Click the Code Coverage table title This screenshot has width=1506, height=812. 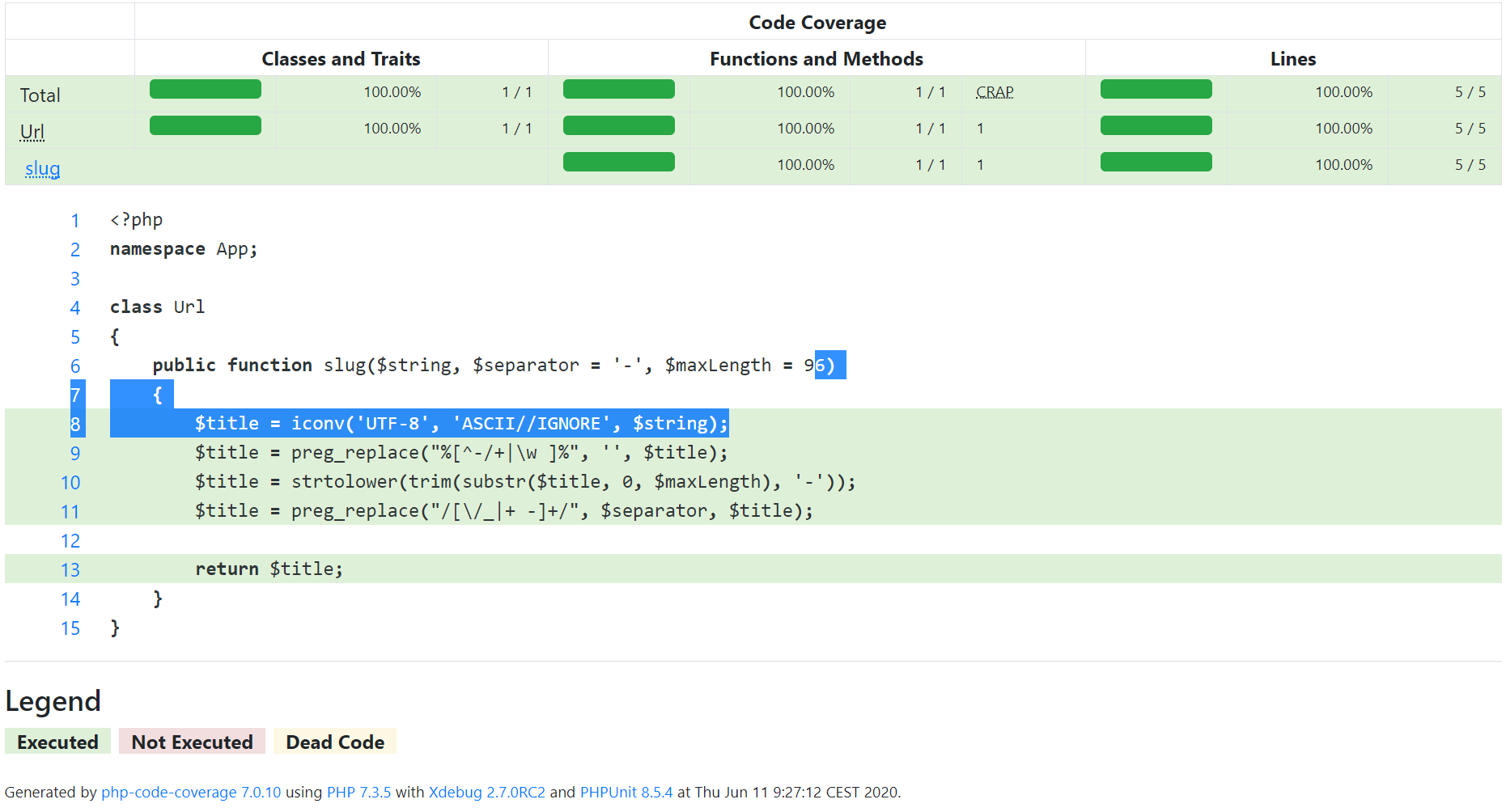click(x=817, y=23)
